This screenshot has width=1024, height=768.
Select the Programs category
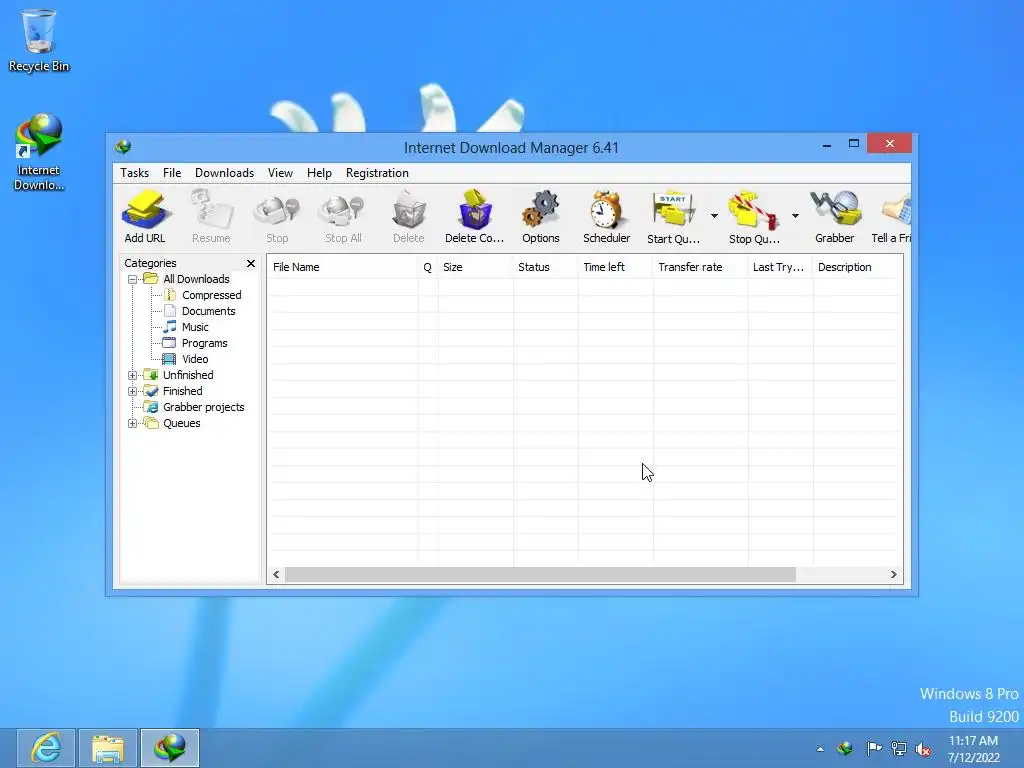click(x=204, y=343)
